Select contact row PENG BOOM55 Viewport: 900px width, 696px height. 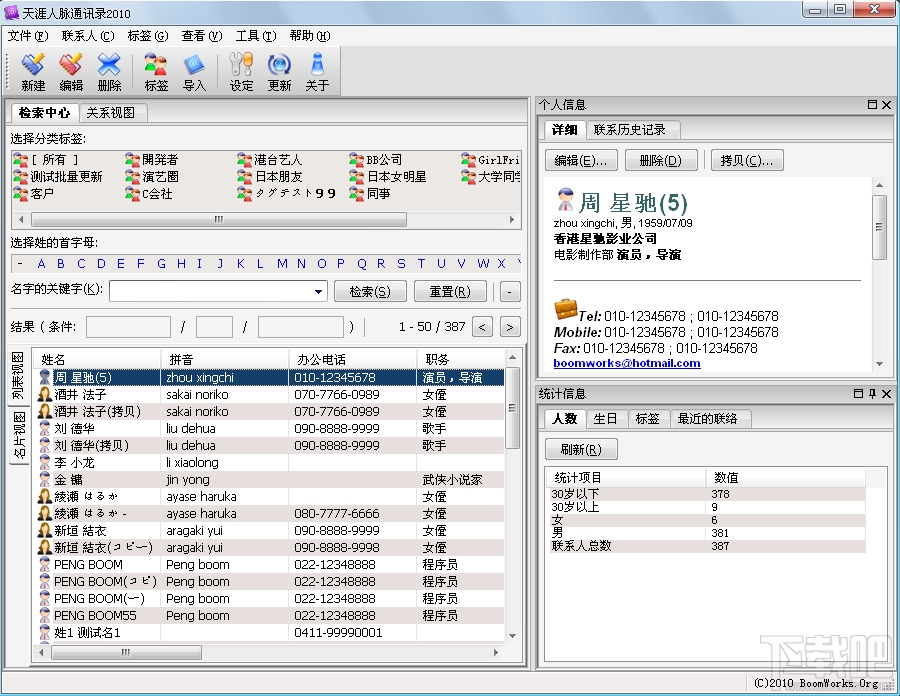tap(269, 616)
